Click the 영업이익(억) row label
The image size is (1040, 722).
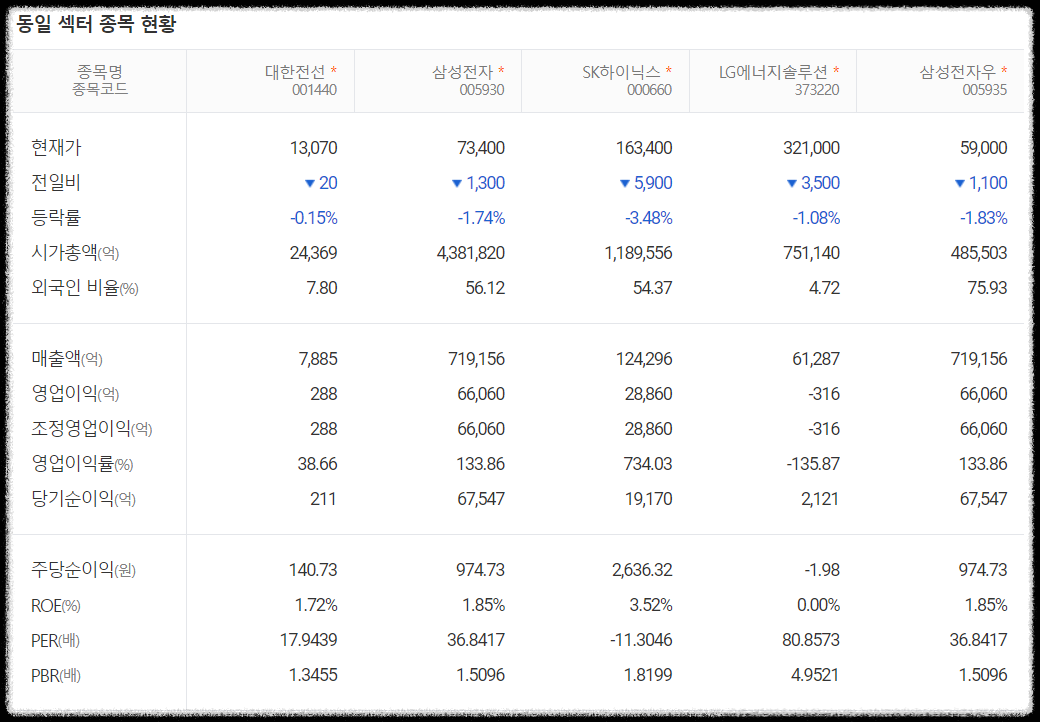[75, 394]
